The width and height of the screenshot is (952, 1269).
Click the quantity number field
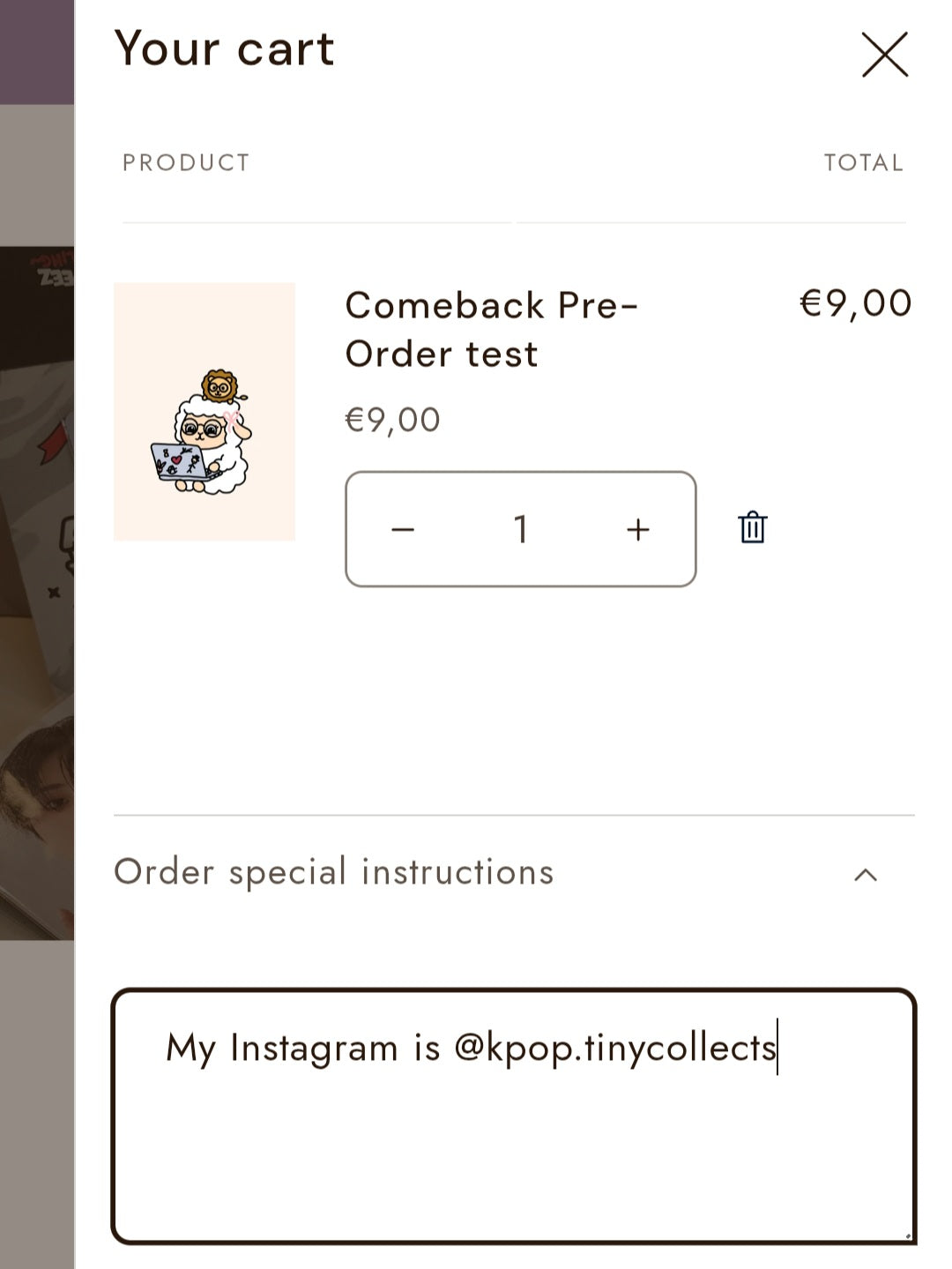coord(520,529)
